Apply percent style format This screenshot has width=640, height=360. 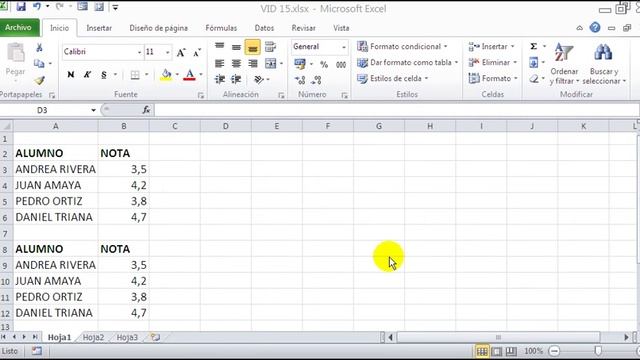click(x=324, y=64)
